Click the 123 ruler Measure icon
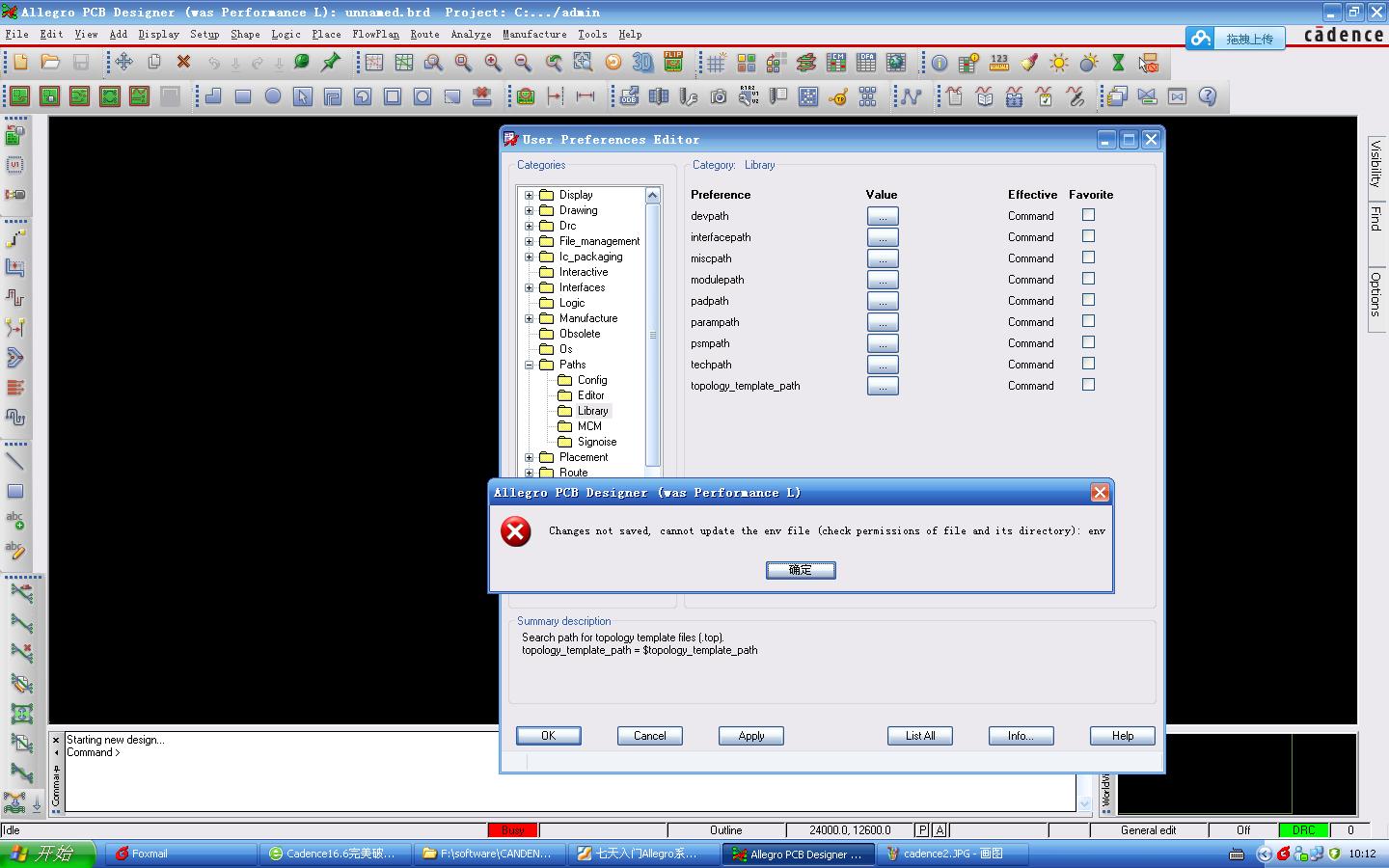 click(999, 64)
